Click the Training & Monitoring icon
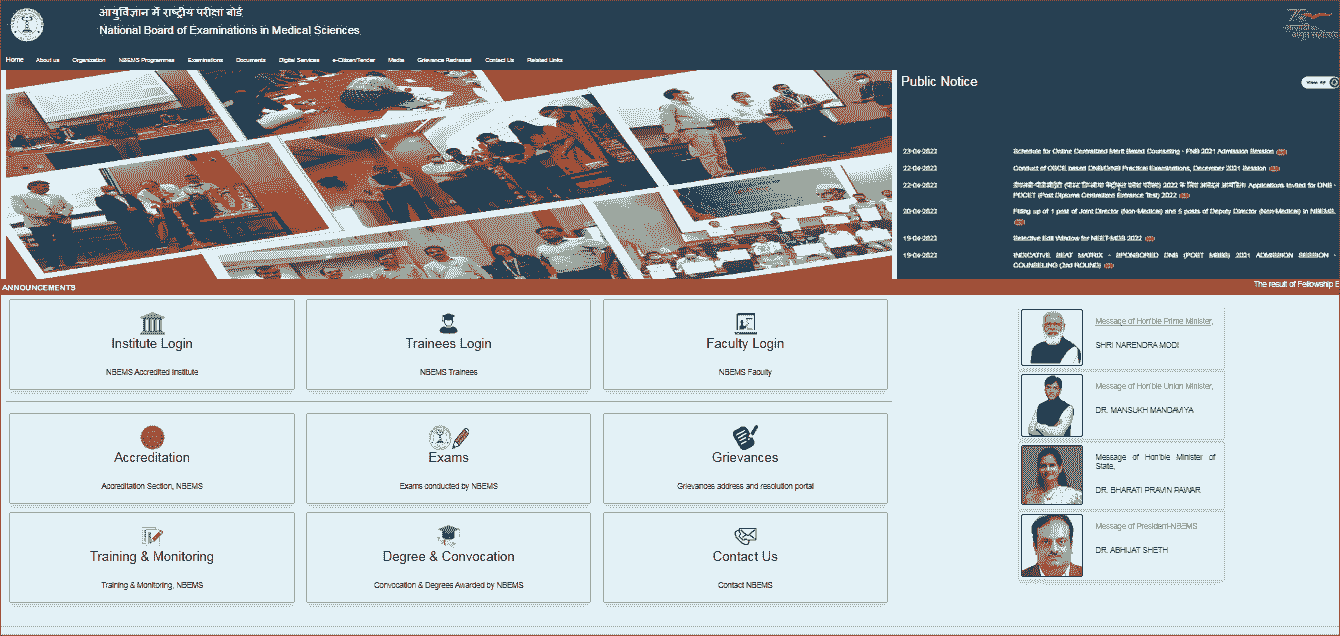 pos(152,536)
